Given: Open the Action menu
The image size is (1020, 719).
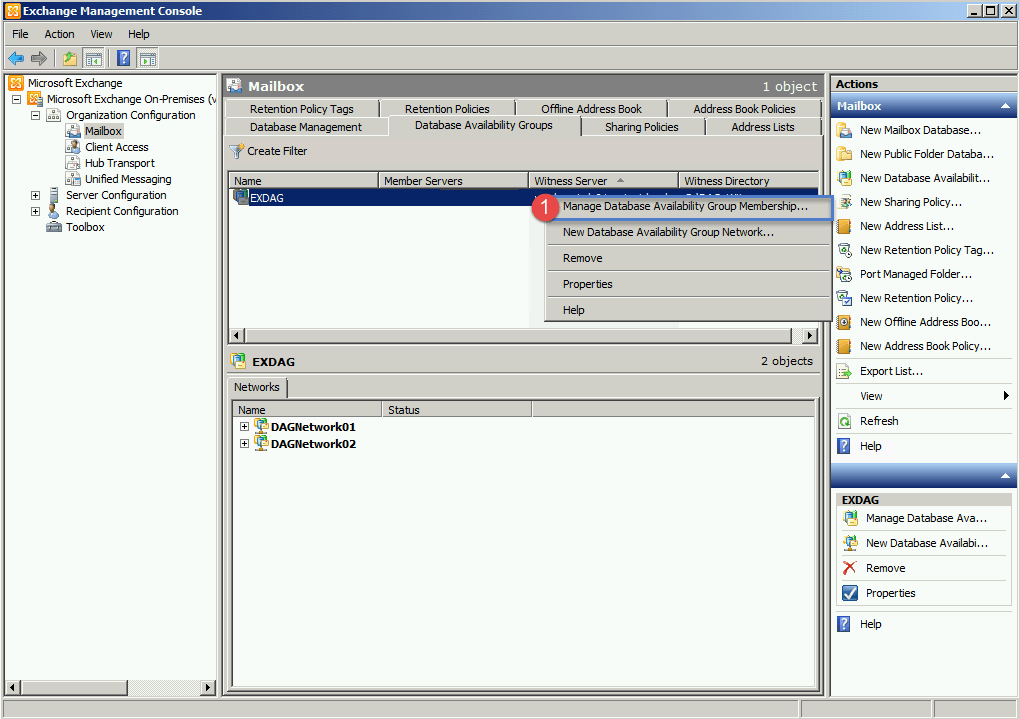Looking at the screenshot, I should tap(59, 34).
